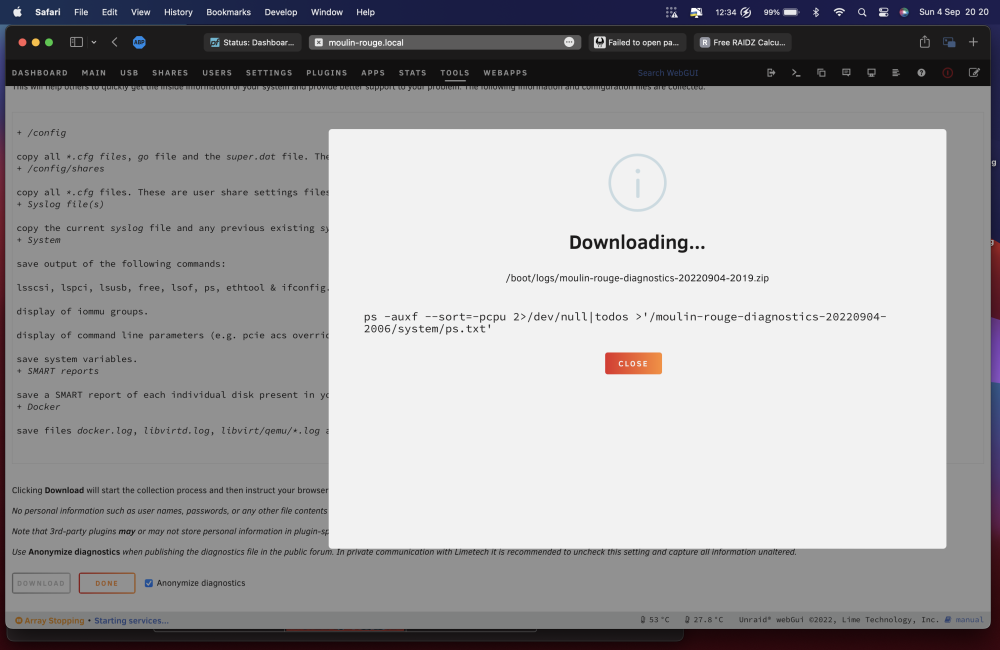Expand the sidebar dropdown chevron in Safari

pos(94,42)
